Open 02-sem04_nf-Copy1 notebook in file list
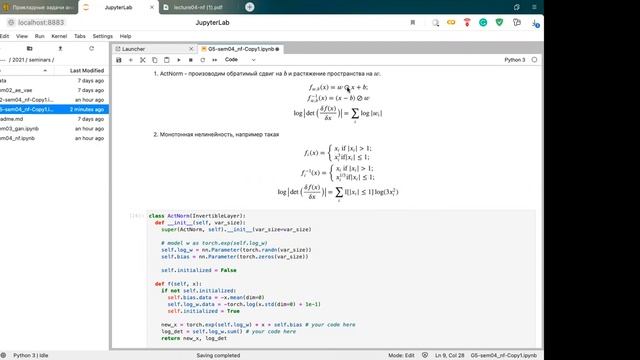Viewport: 640px width, 360px height. pyautogui.click(x=54, y=100)
